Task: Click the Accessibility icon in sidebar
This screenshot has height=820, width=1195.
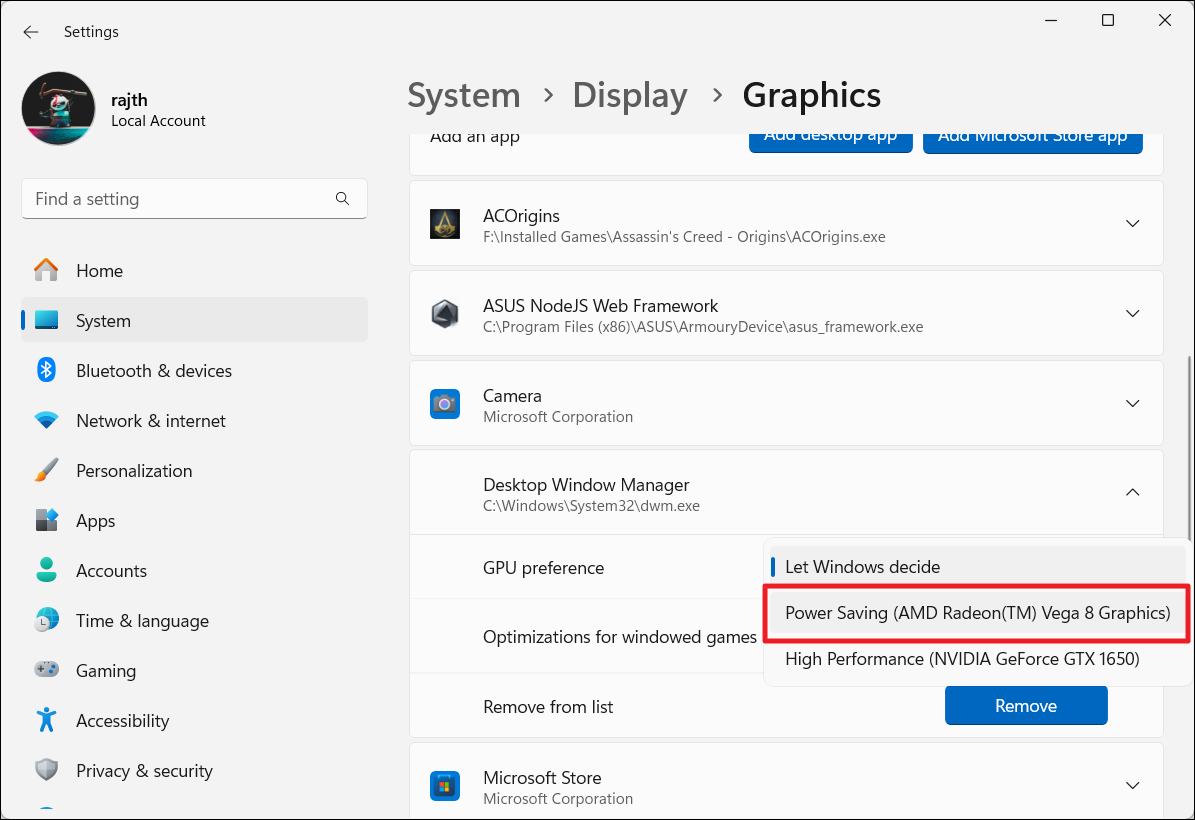Action: click(46, 720)
